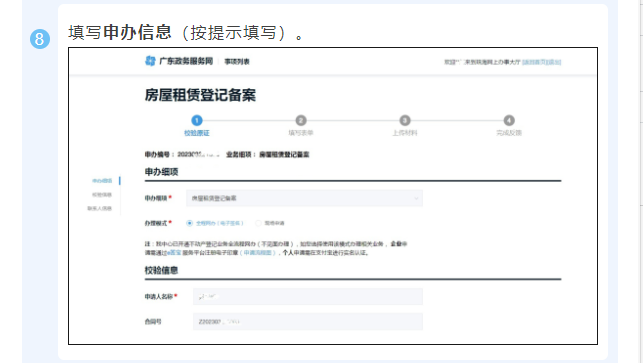The image size is (643, 363).
Task: Choose the 全程网办（电子签章）radio option
Action: tap(189, 223)
